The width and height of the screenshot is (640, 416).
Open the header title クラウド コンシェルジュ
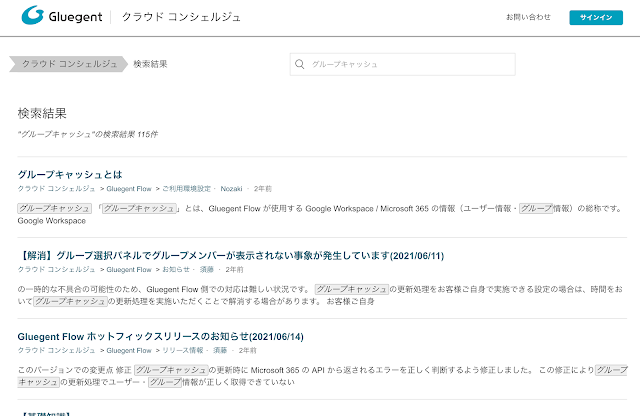tap(181, 17)
